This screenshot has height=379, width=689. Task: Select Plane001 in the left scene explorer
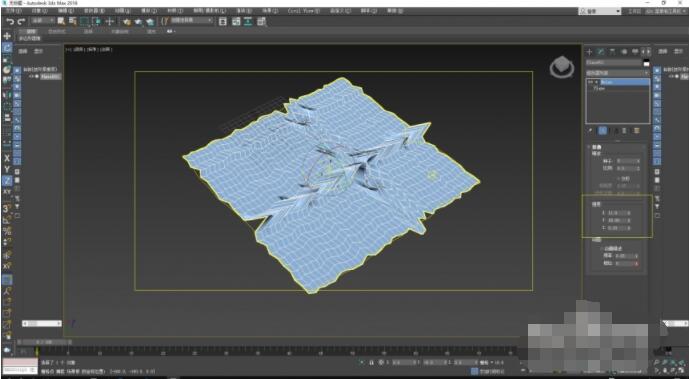click(51, 77)
